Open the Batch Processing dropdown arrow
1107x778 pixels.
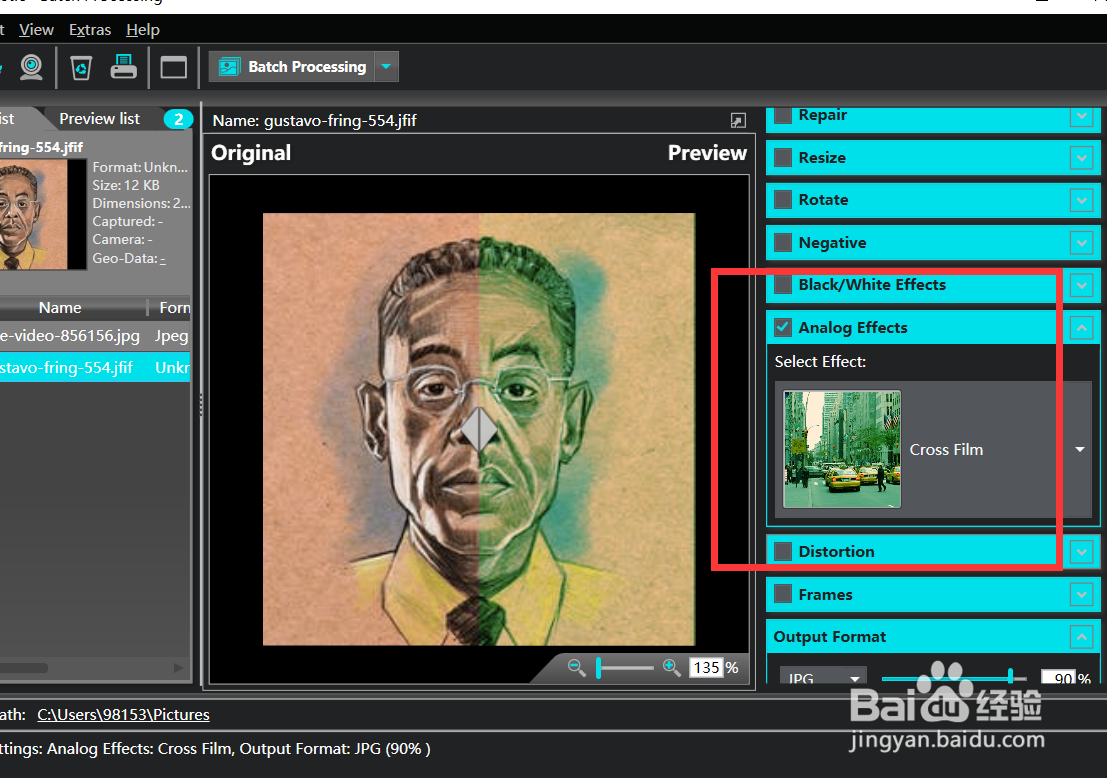(x=386, y=66)
